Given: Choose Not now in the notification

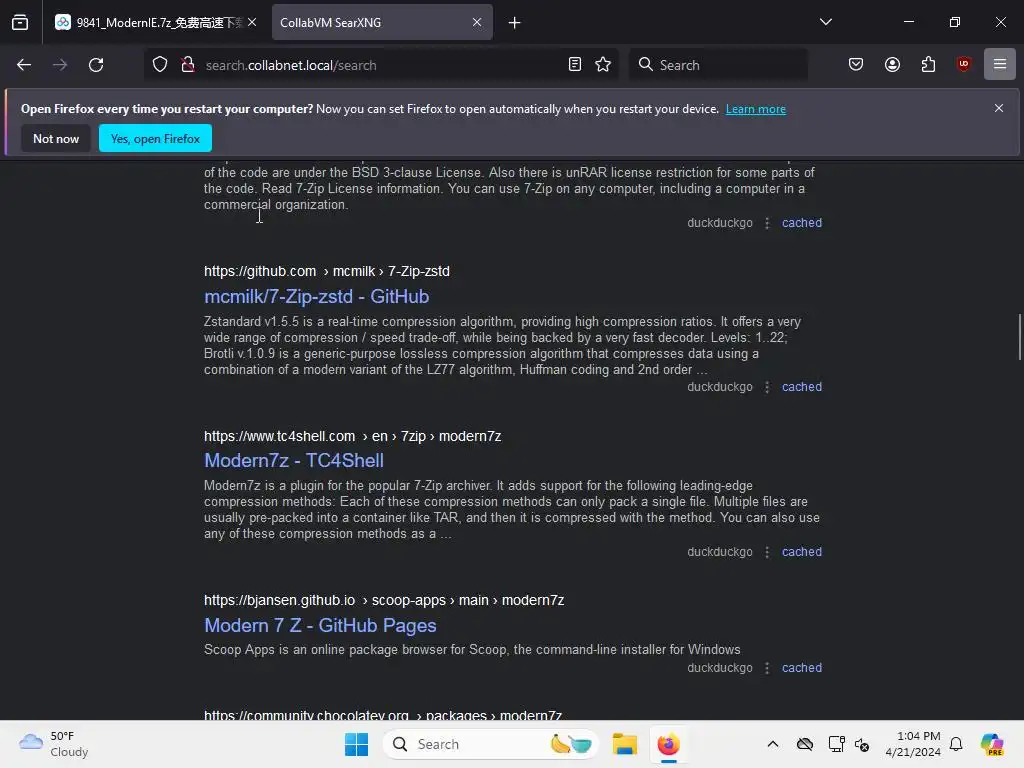Looking at the screenshot, I should [x=56, y=138].
